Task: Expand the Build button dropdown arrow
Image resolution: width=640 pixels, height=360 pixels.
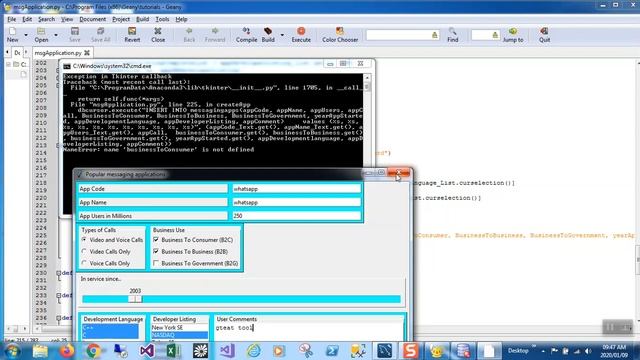Action: click(x=282, y=35)
